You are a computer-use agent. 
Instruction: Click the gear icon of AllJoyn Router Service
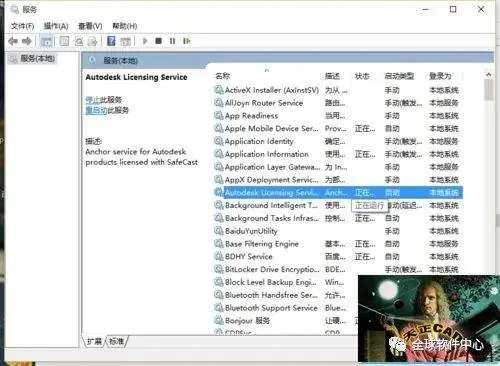[219, 103]
